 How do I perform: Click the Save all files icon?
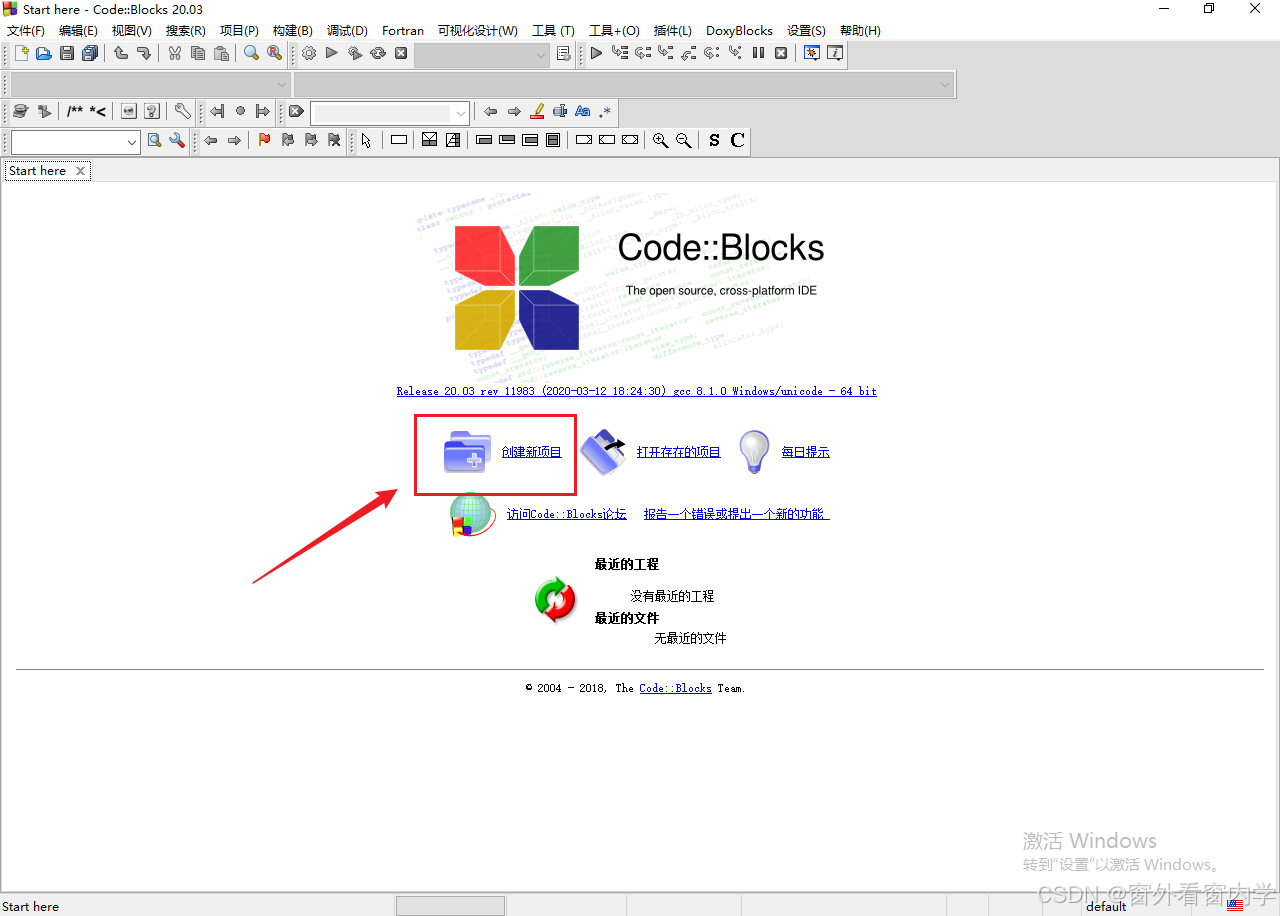90,54
